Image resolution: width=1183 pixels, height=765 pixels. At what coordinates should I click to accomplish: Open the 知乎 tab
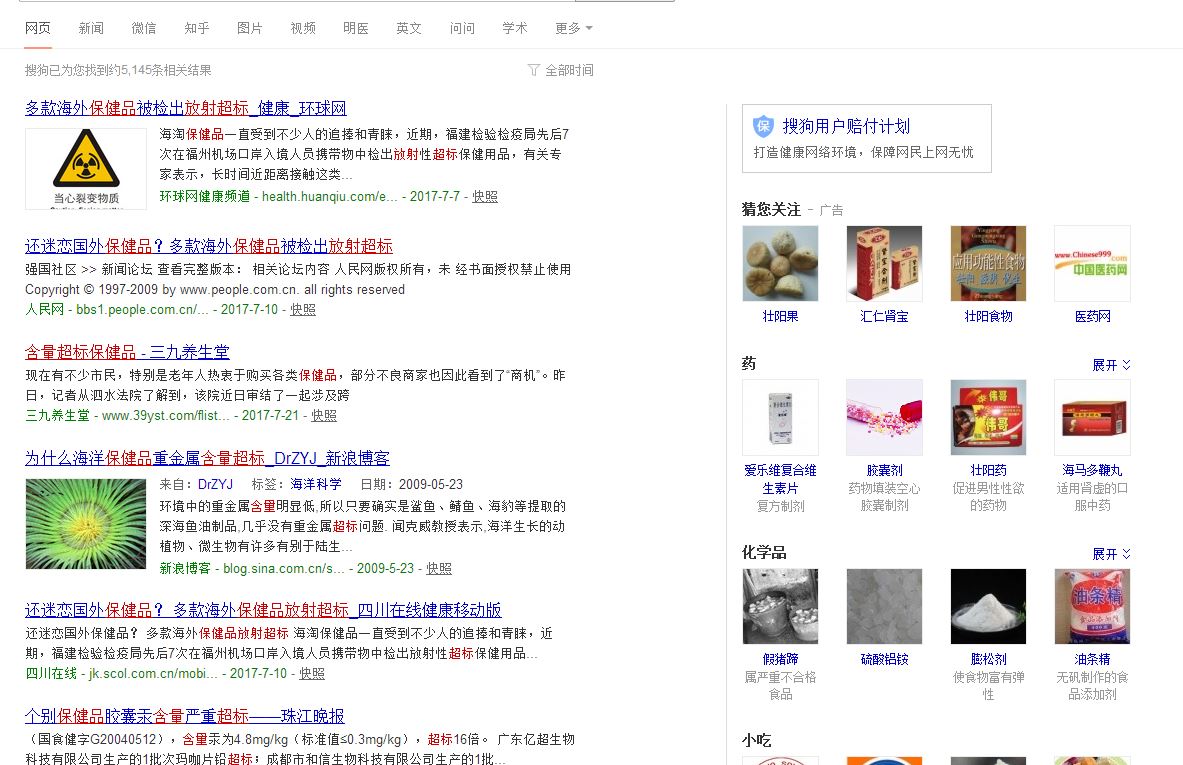[x=196, y=28]
